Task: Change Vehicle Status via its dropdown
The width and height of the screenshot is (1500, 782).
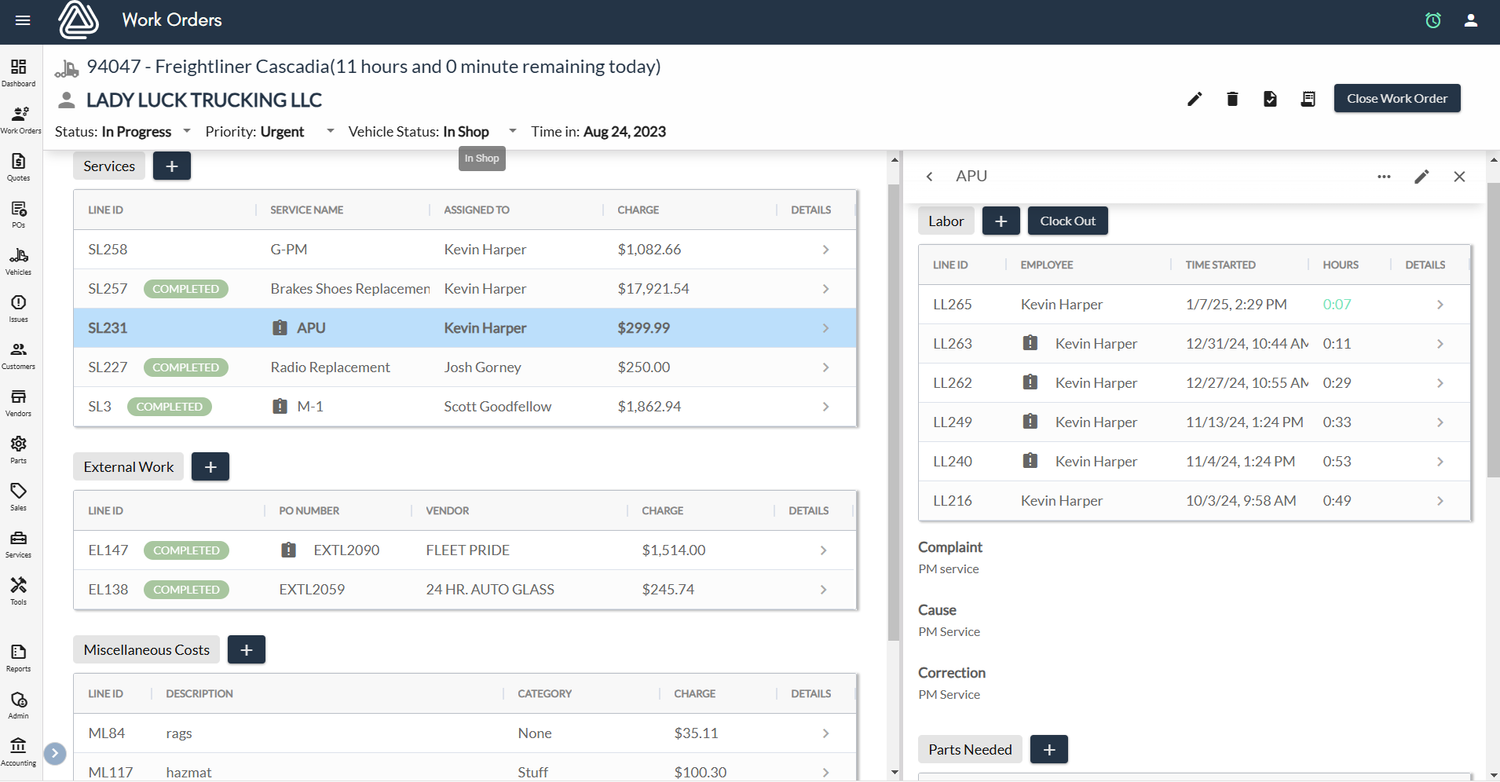Action: point(512,131)
